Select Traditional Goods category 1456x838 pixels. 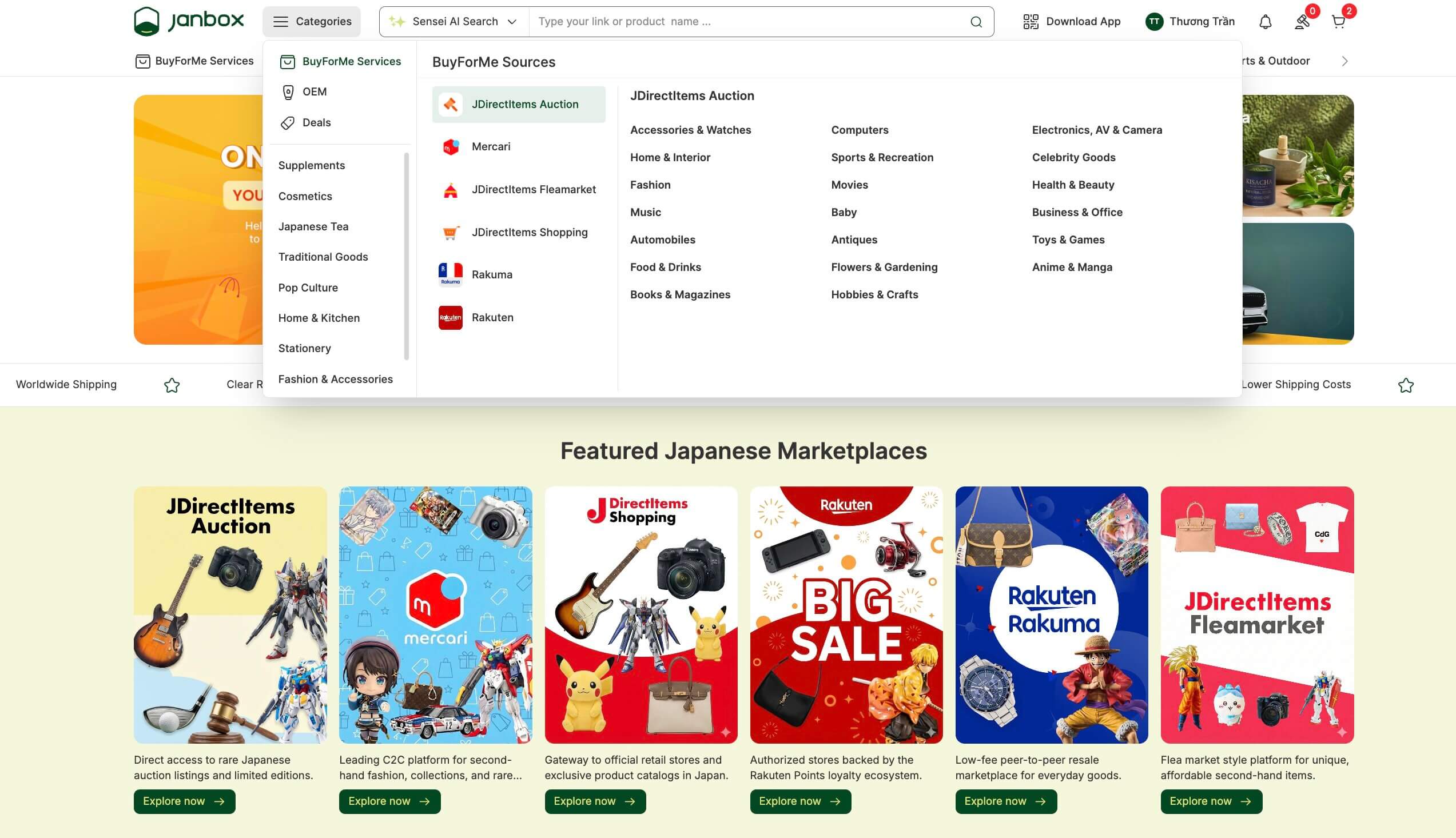[323, 257]
